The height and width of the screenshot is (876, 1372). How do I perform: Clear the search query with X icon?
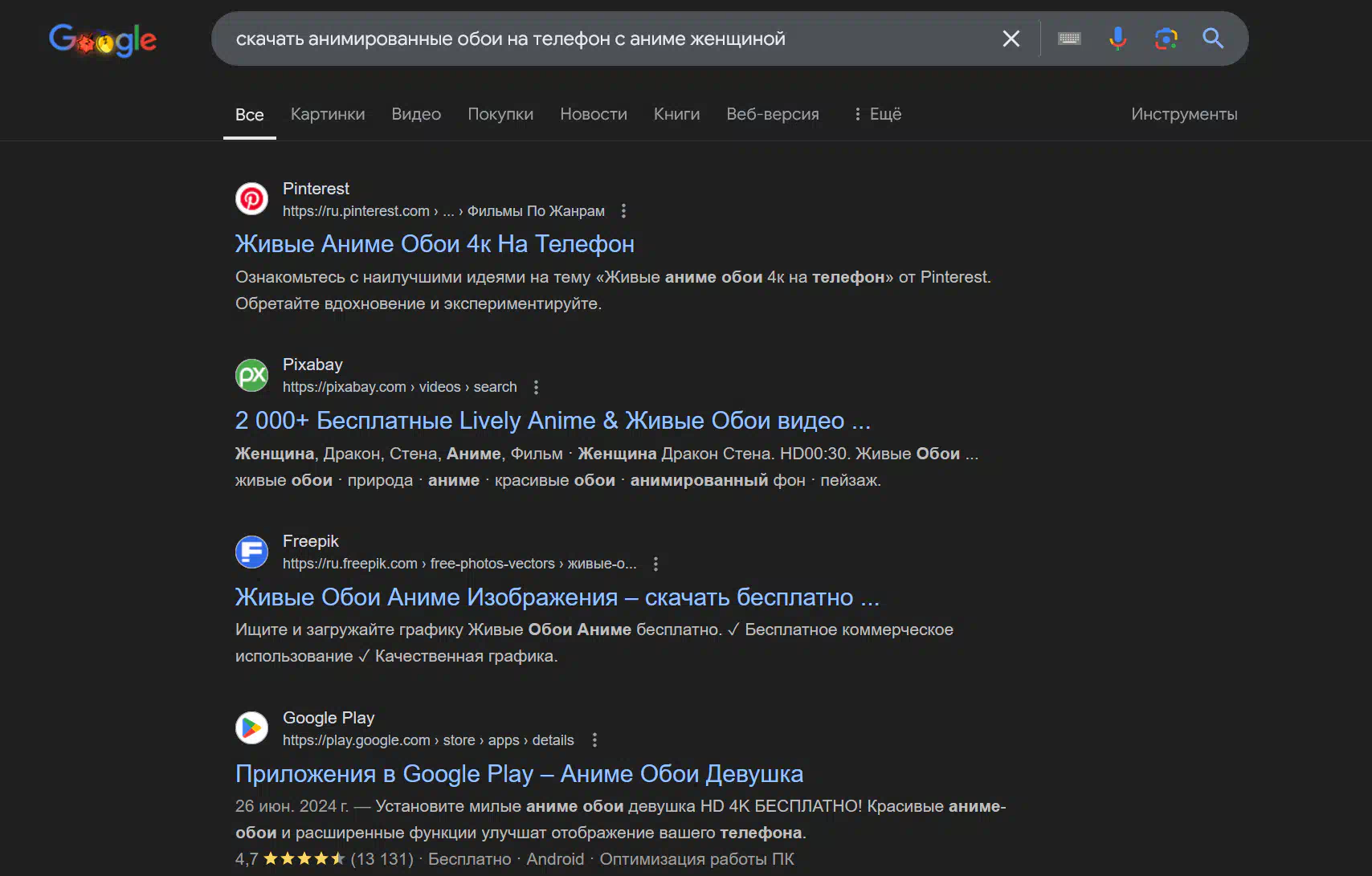coord(1011,39)
